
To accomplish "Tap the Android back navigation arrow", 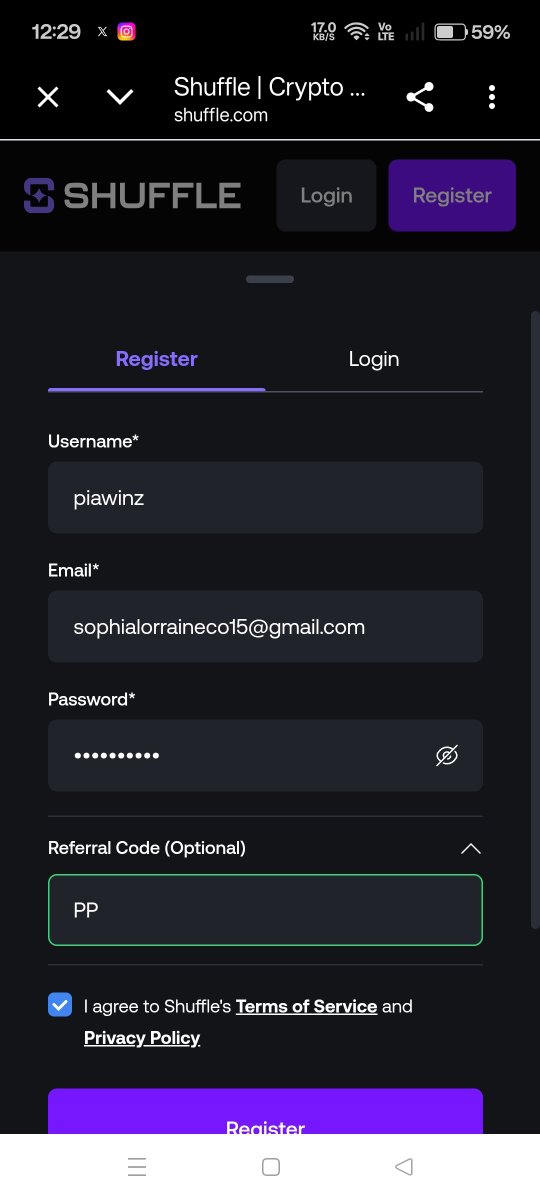I will tap(404, 1166).
